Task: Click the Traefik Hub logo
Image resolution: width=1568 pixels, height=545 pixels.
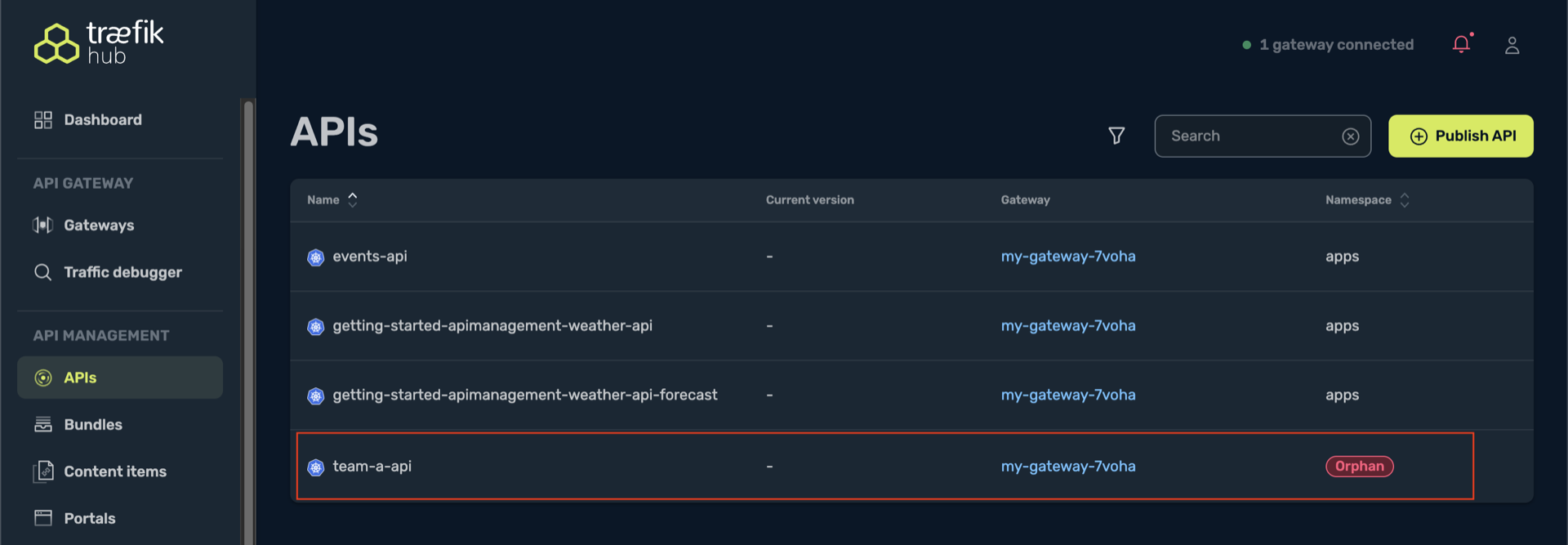Action: [x=99, y=43]
